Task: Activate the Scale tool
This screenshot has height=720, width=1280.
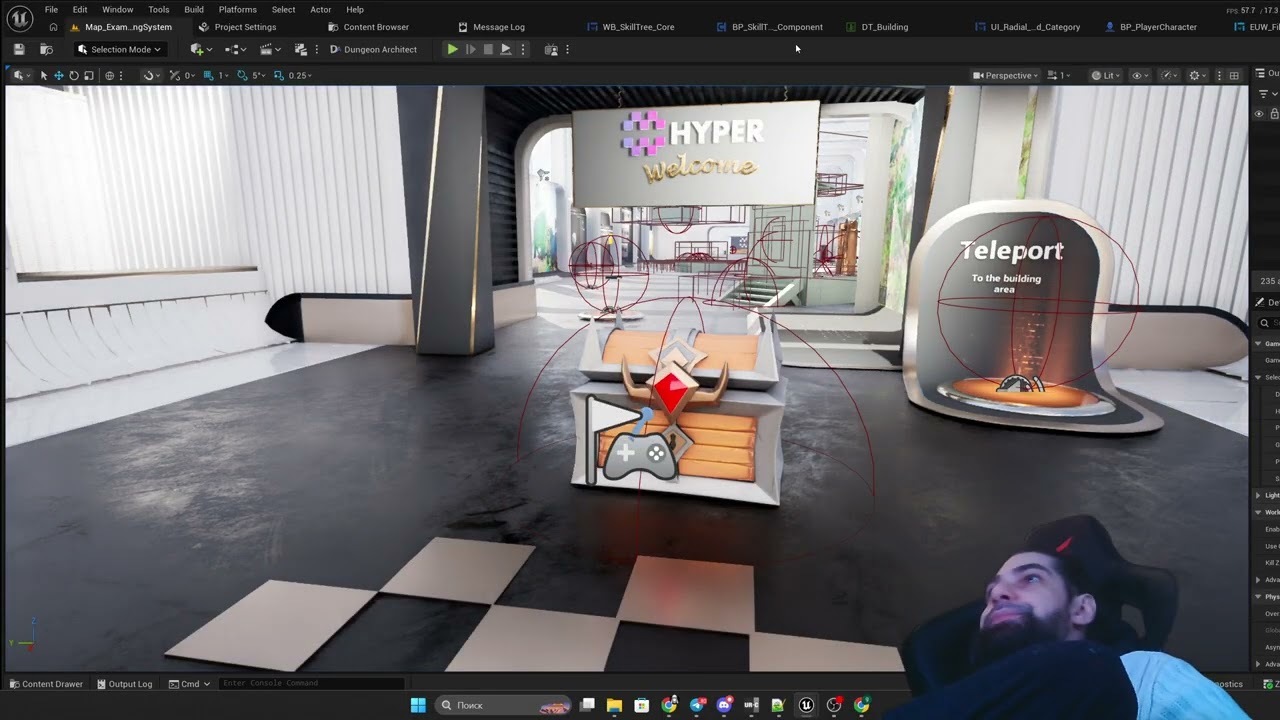Action: (88, 75)
